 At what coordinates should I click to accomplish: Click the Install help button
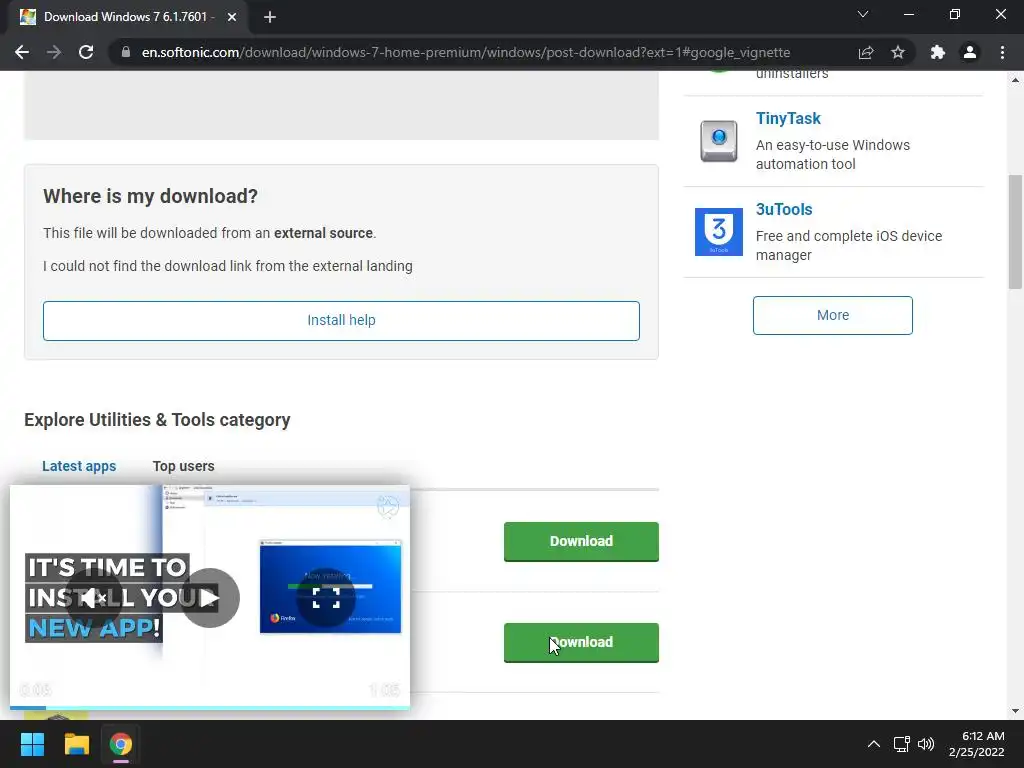point(341,321)
